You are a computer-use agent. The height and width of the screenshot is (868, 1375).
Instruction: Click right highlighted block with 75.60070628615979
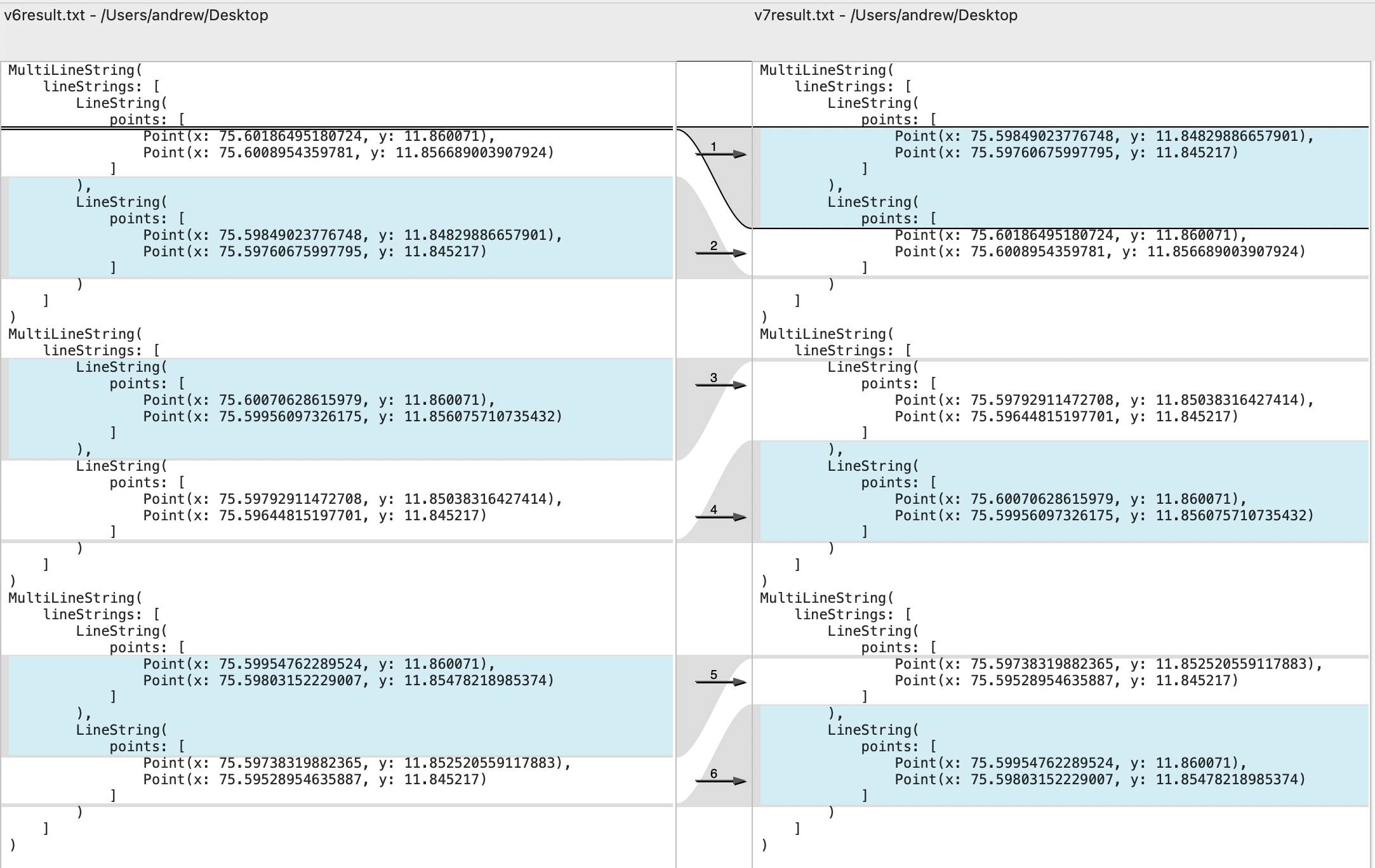click(x=1063, y=490)
